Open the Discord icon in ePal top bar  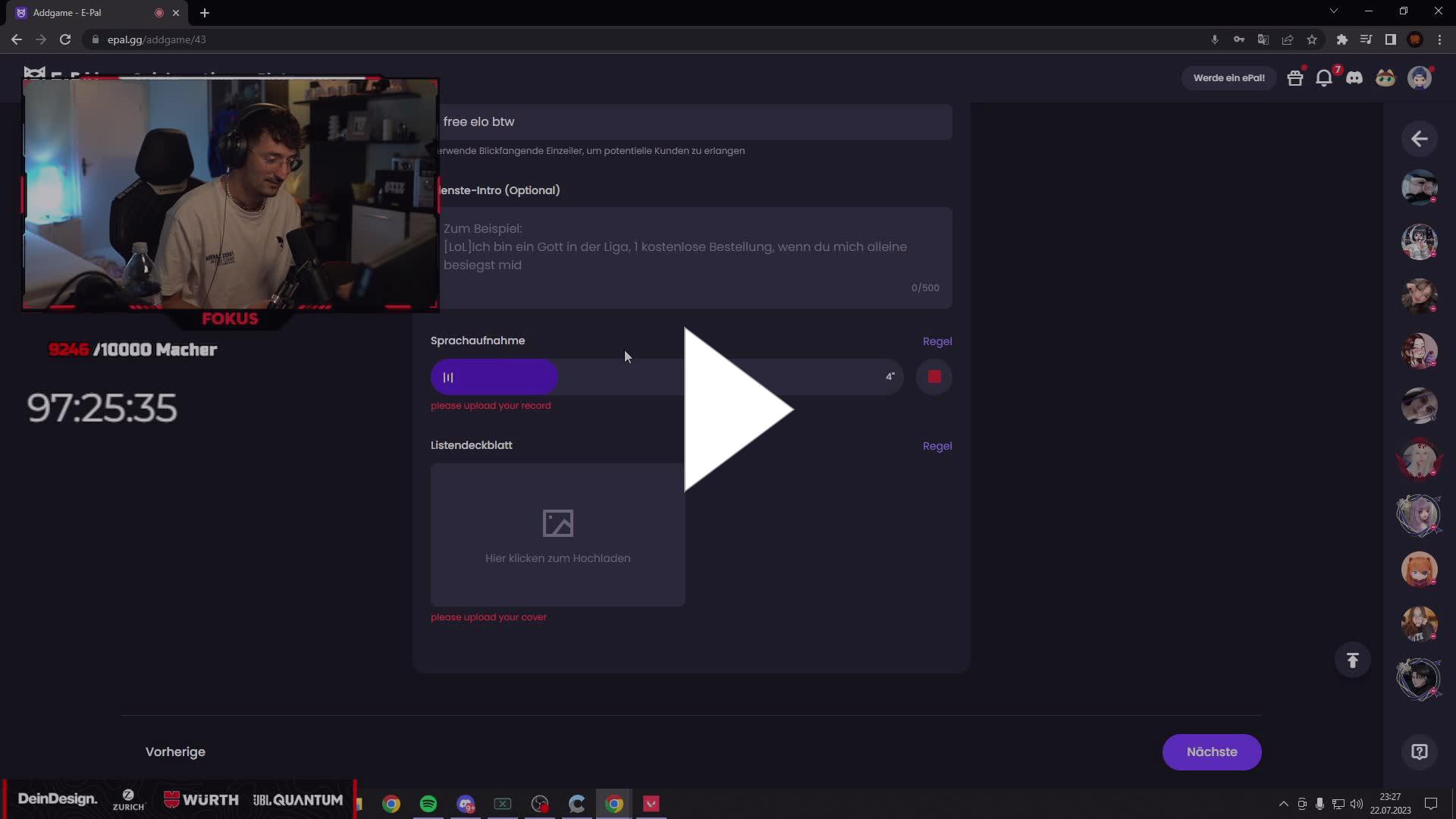coord(1354,77)
